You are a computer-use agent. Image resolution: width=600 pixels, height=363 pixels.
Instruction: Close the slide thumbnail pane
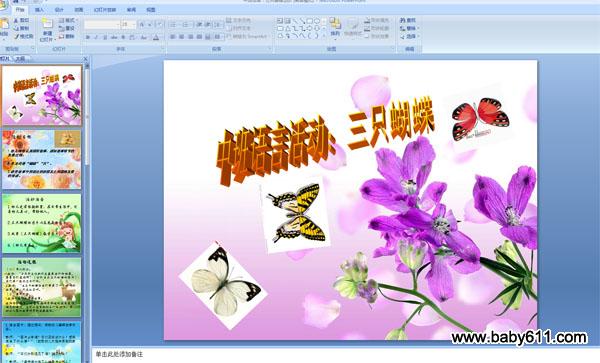pos(86,59)
